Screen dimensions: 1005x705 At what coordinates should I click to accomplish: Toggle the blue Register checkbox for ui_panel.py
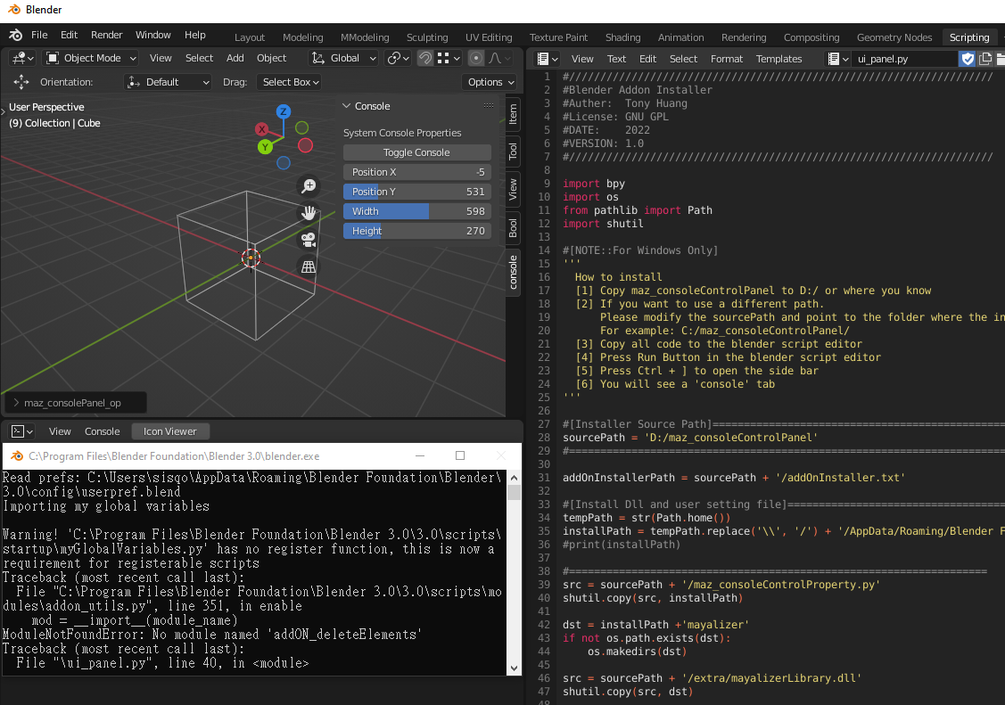pos(969,58)
